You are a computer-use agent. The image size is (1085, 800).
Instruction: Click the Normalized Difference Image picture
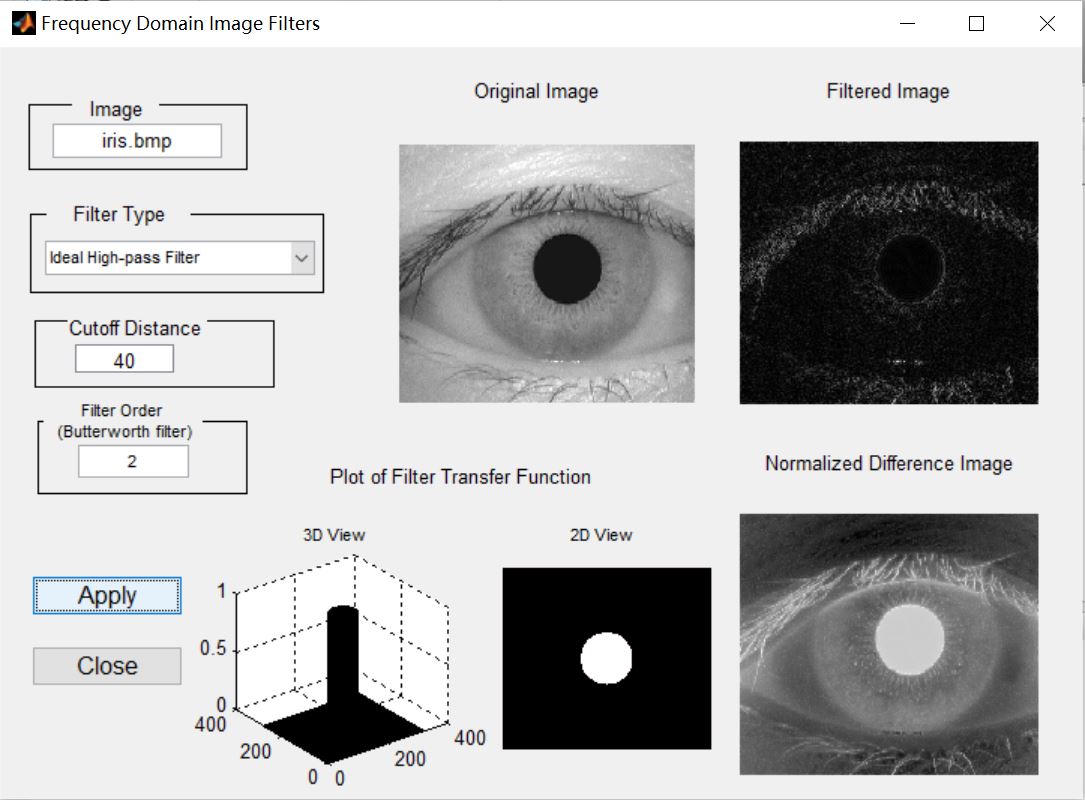(888, 644)
